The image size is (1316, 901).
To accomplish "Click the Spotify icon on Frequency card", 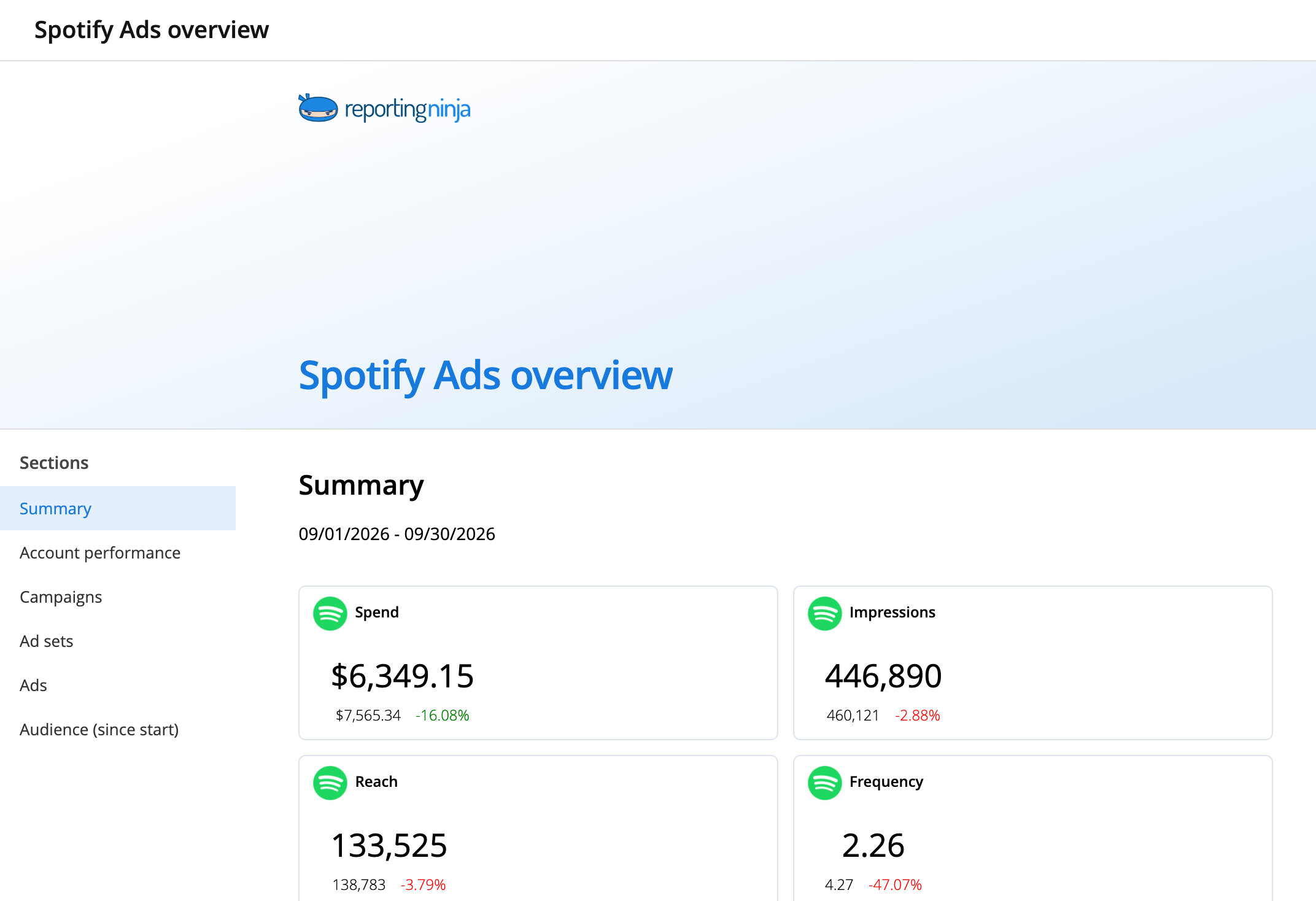I will point(825,783).
